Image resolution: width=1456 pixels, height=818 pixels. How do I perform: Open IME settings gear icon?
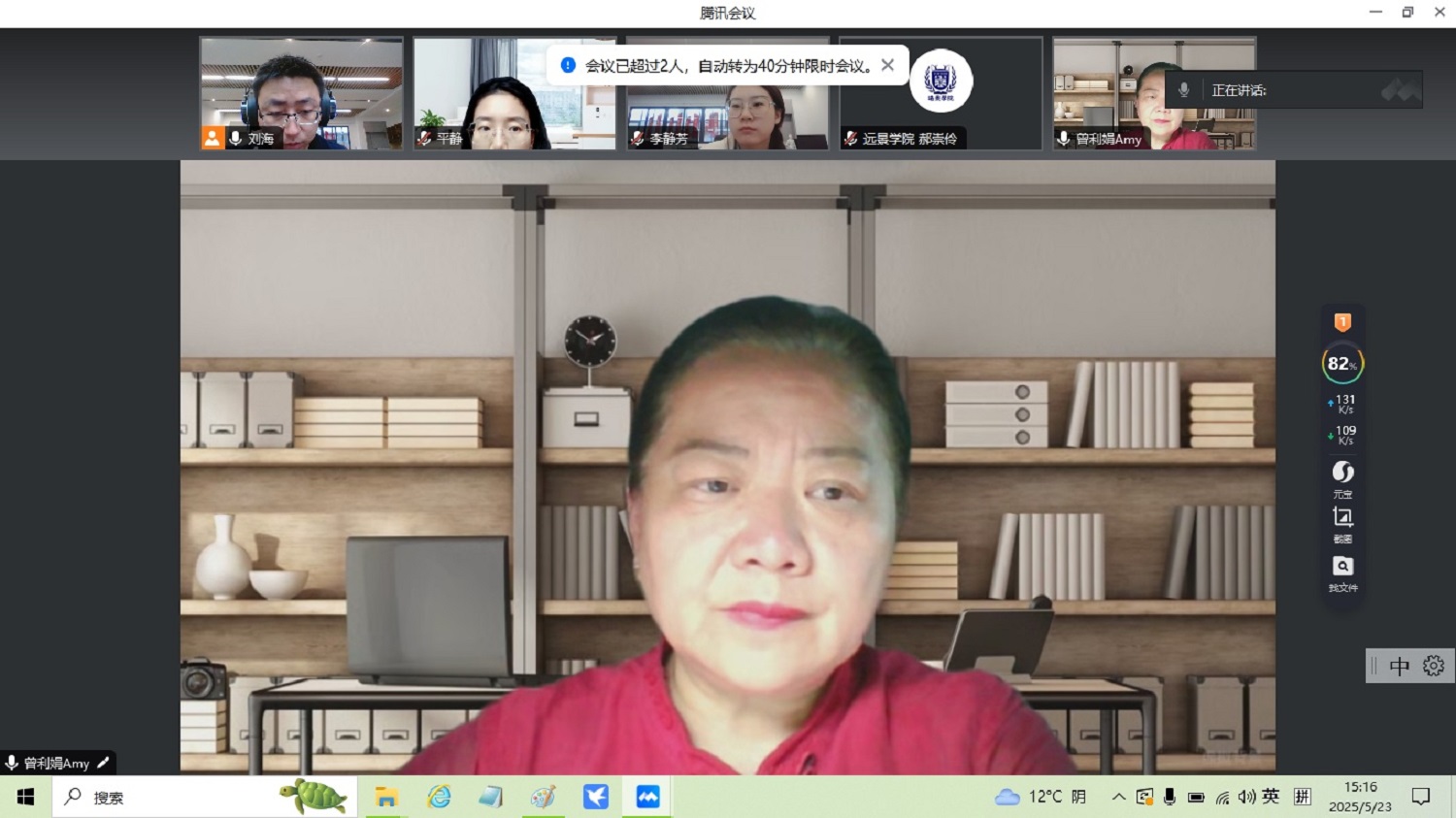[1434, 666]
